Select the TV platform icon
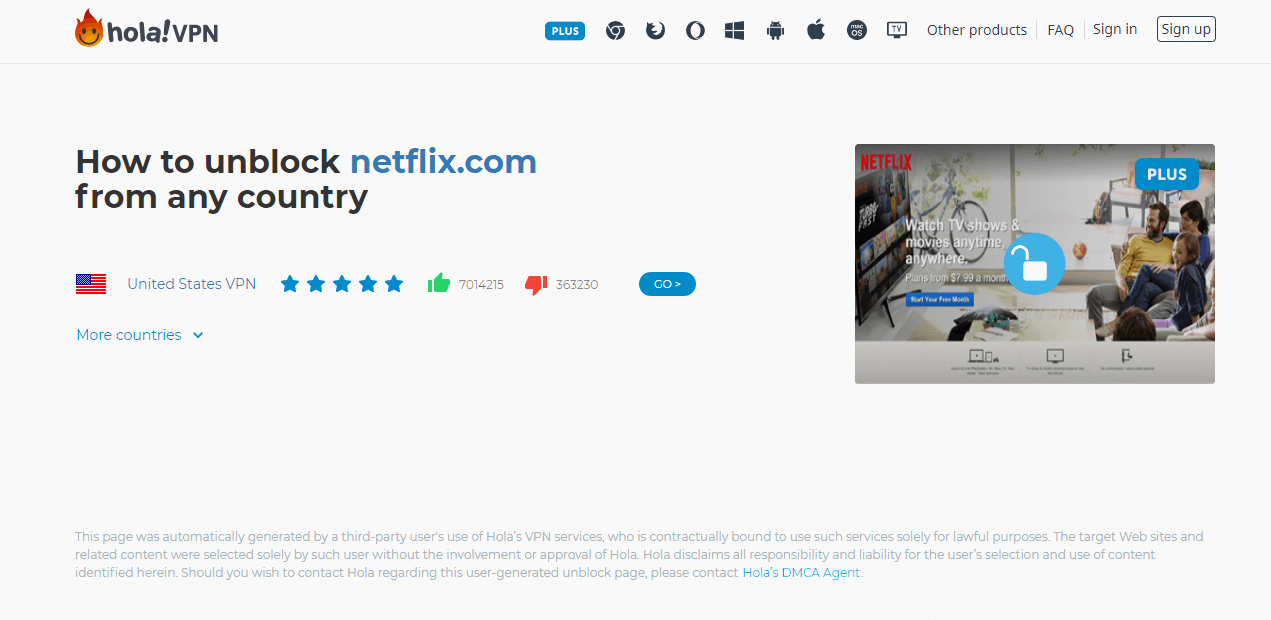 [x=897, y=30]
